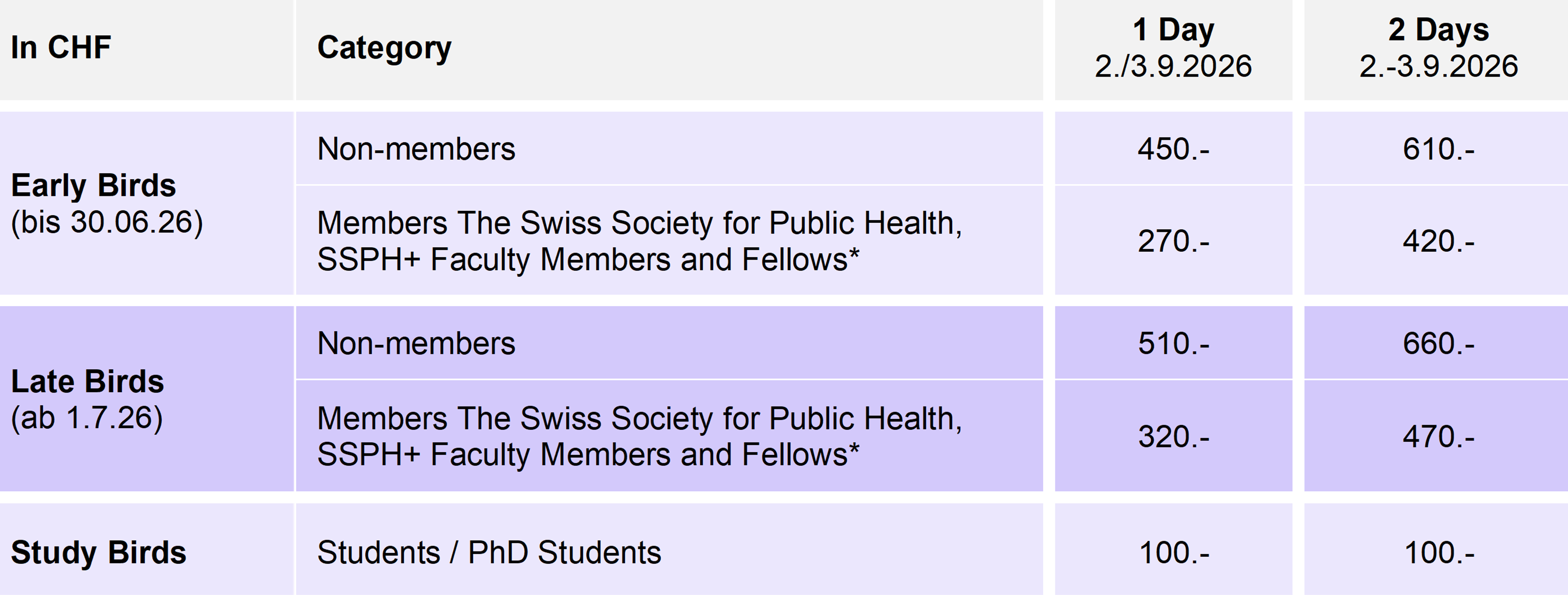Select the "1 Day" column header
The width and height of the screenshot is (1568, 595).
tap(1173, 47)
